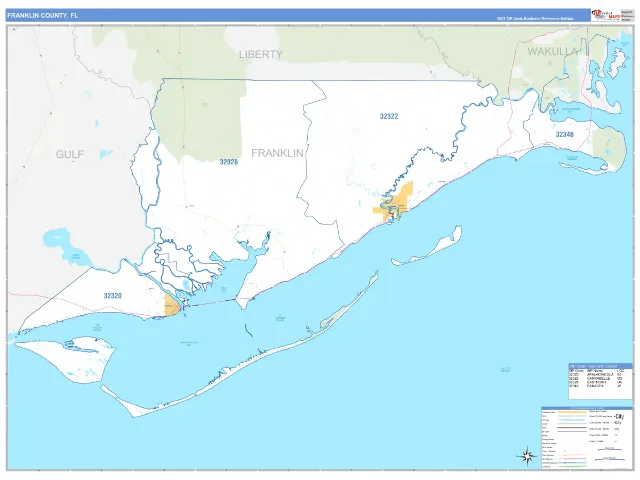Click the orange legend line swatch

572,412
